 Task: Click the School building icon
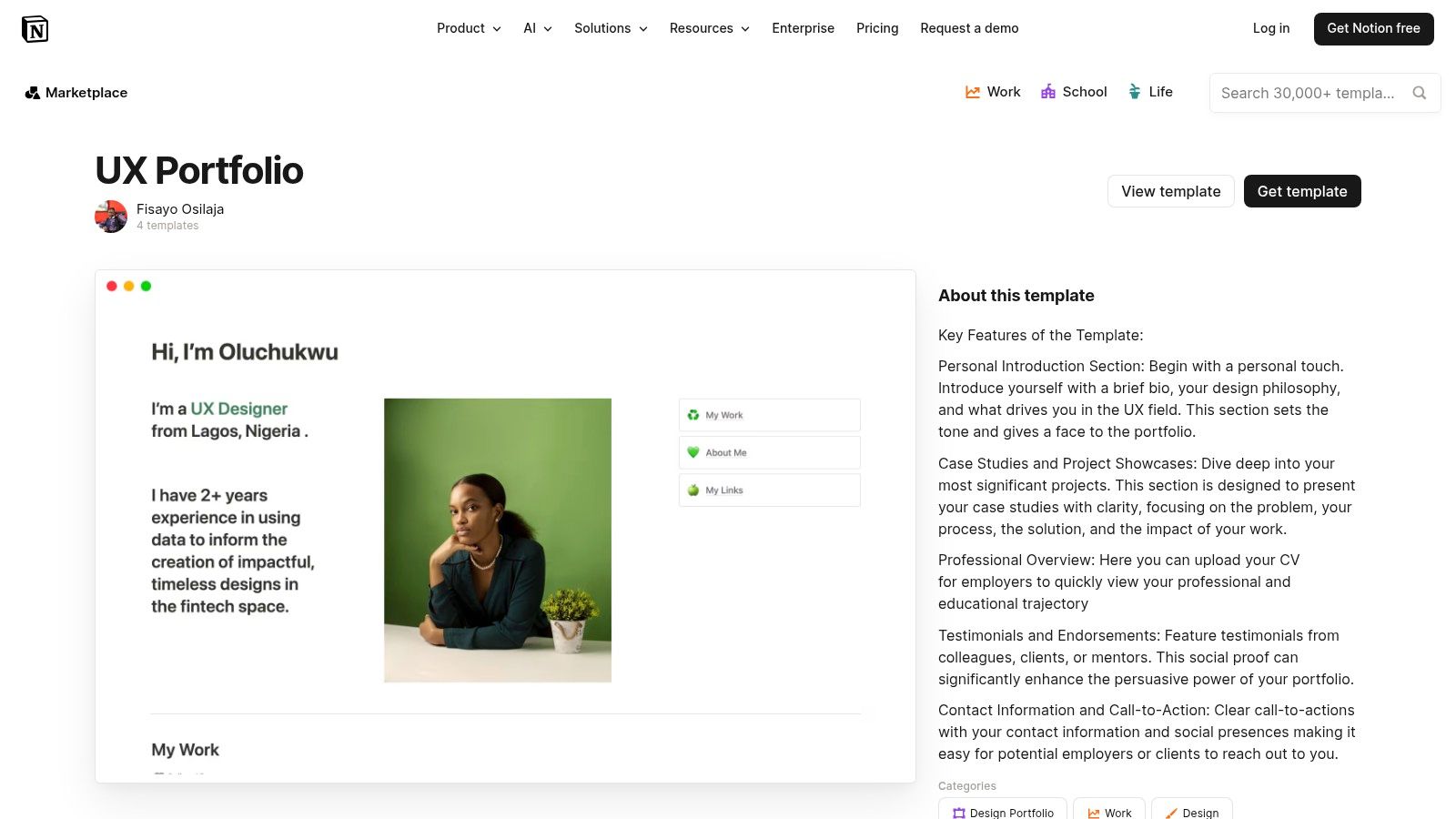point(1048,92)
